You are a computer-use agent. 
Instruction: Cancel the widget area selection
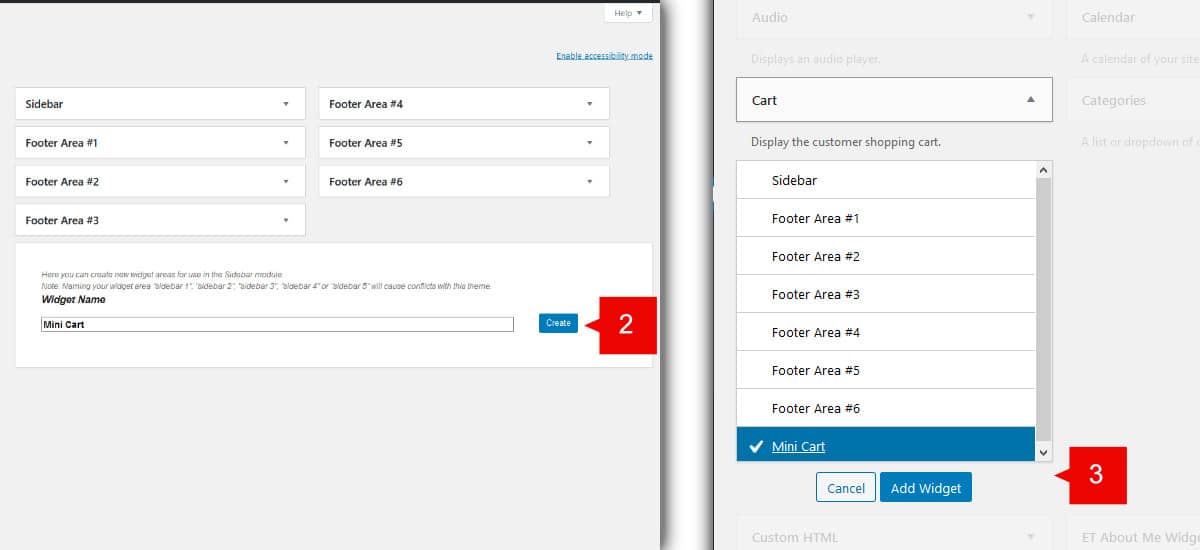tap(846, 488)
